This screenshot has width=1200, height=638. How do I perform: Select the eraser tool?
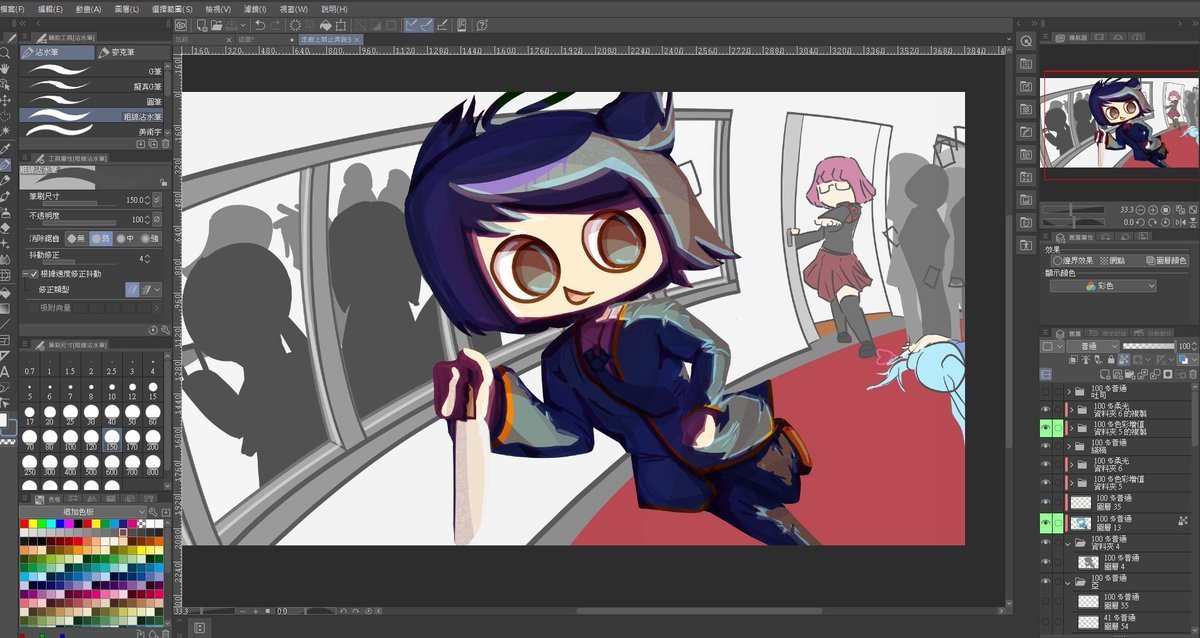tap(6, 228)
